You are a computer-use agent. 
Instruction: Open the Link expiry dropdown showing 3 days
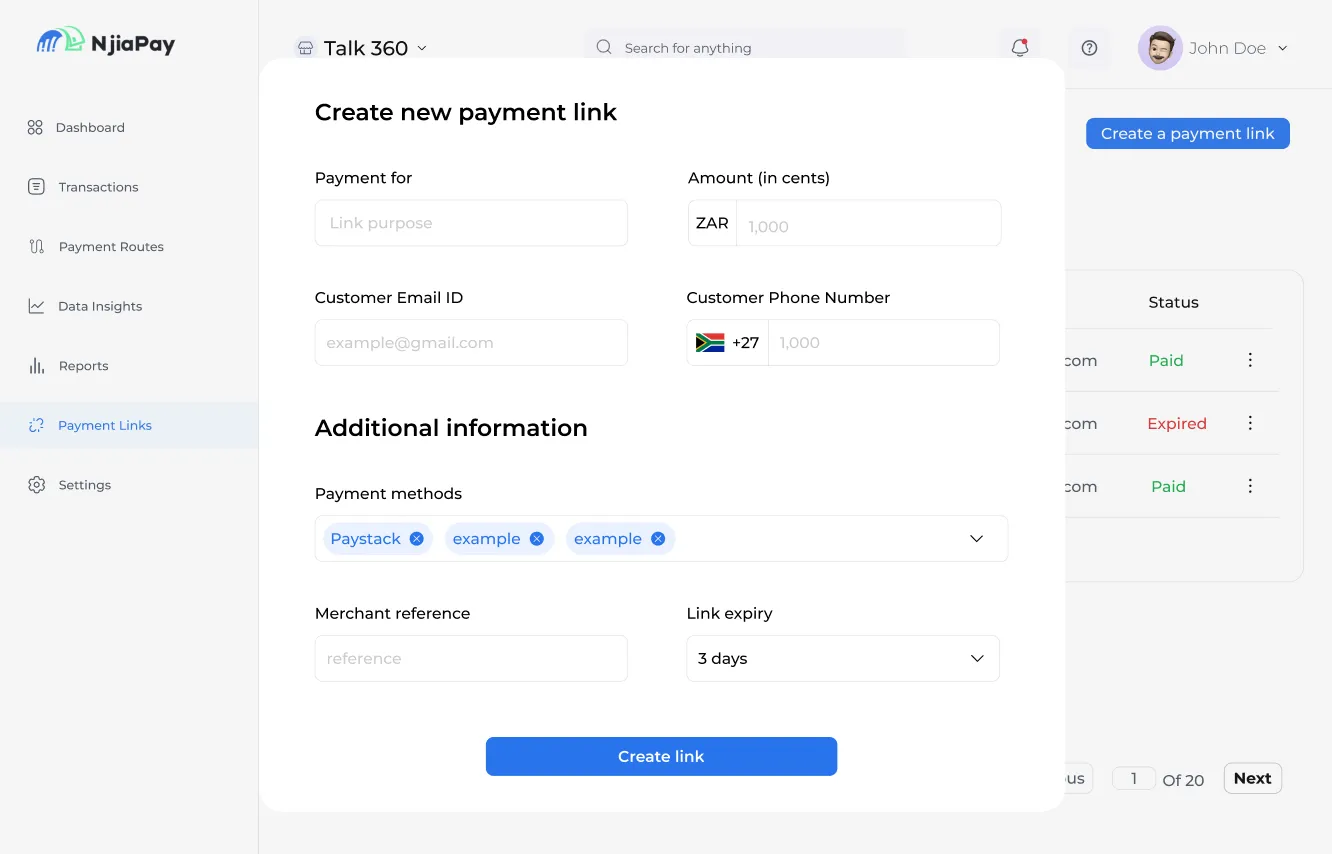tap(976, 658)
